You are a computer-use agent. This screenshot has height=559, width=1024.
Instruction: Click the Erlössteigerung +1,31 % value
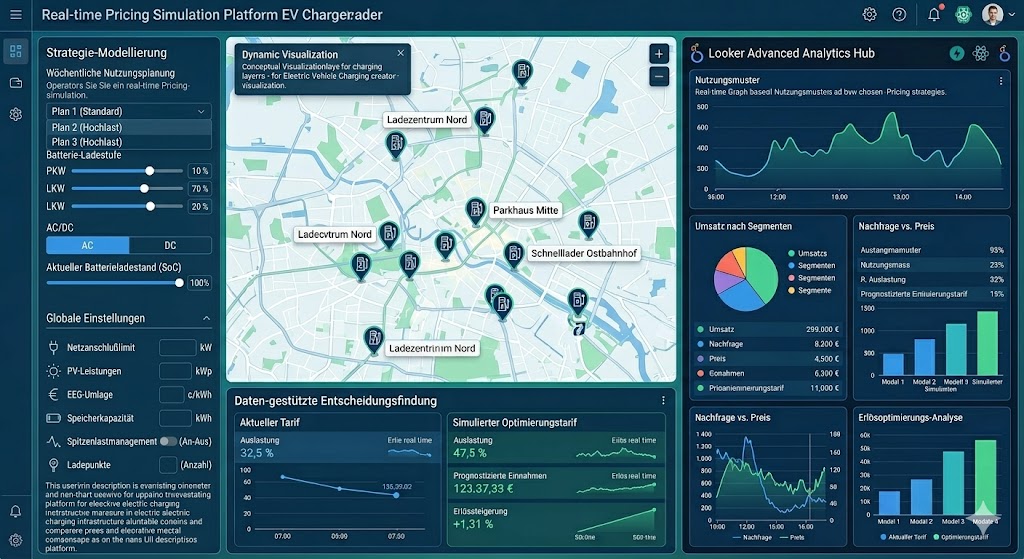pyautogui.click(x=473, y=524)
